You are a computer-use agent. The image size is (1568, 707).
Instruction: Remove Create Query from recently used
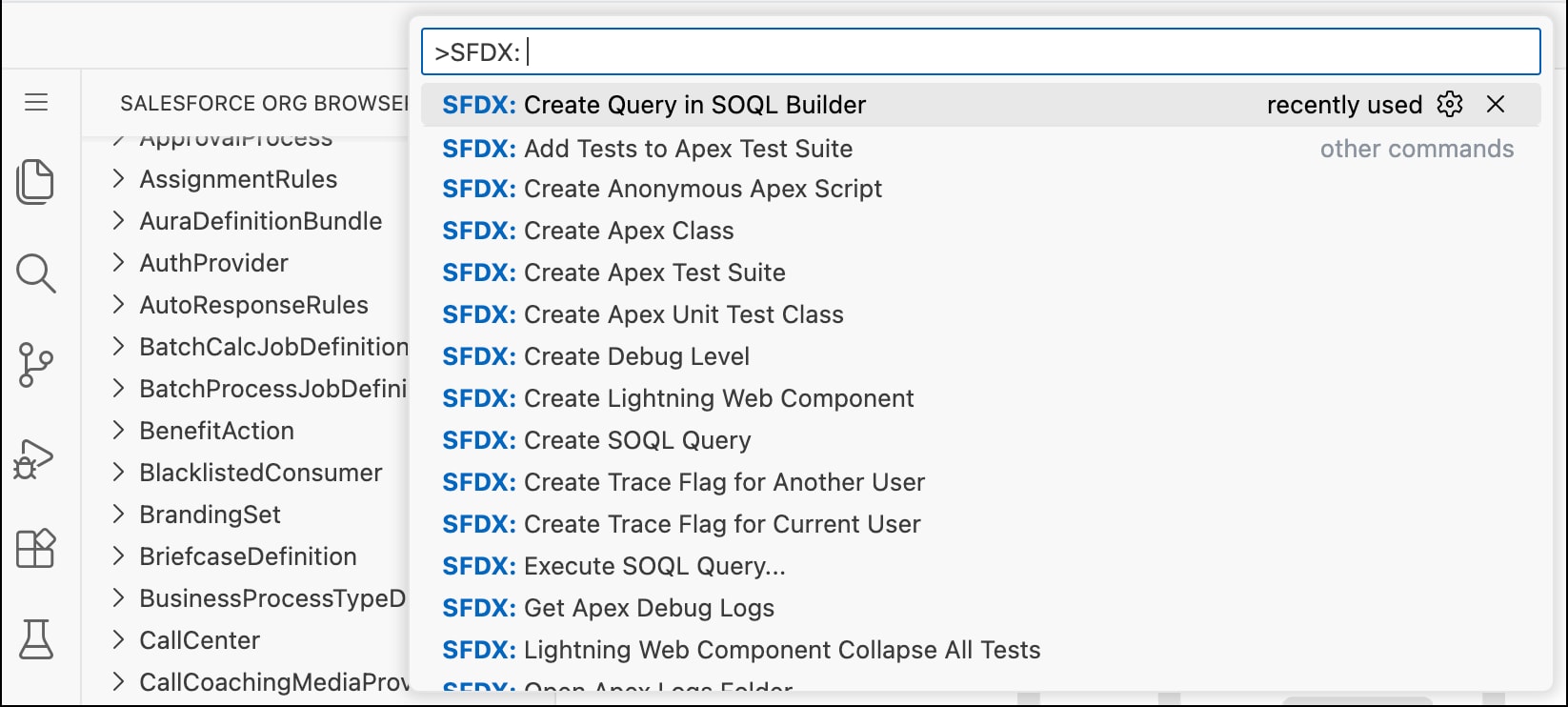click(1496, 104)
